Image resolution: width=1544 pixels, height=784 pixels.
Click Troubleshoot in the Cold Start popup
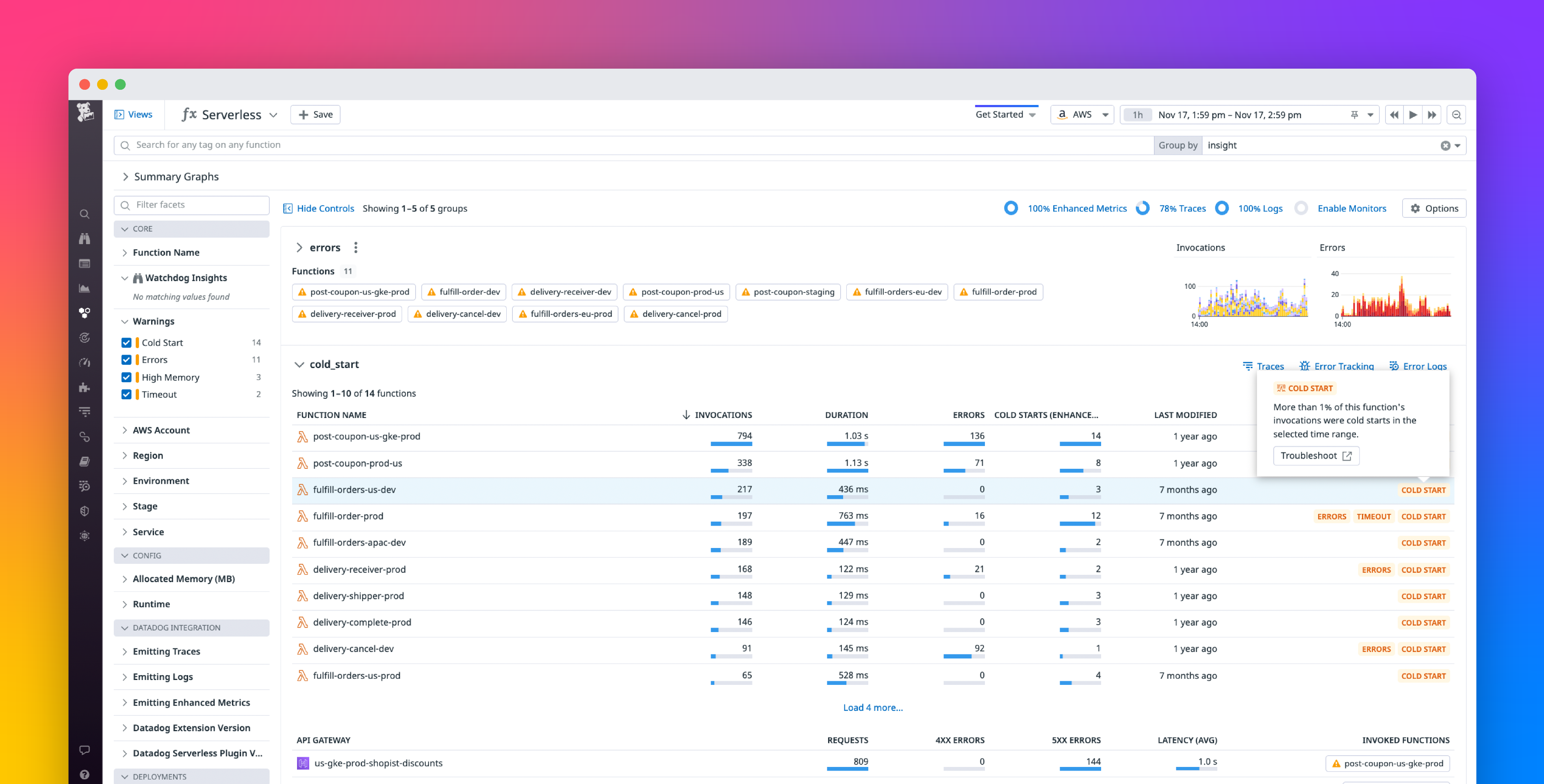[1316, 455]
